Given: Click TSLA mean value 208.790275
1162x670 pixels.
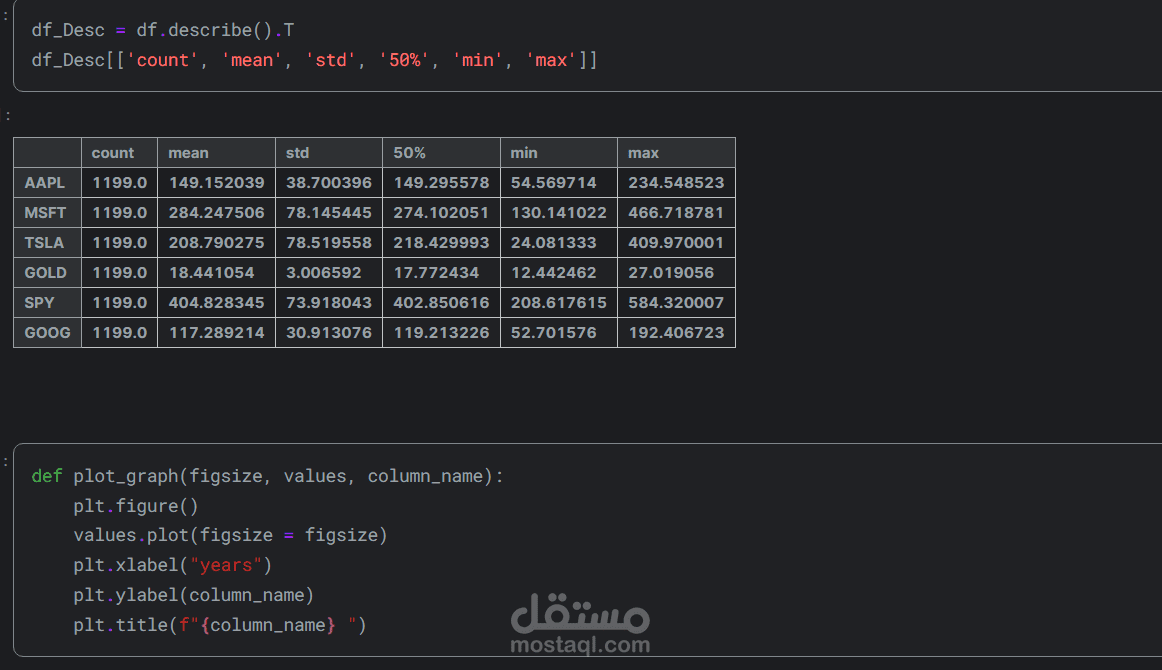Looking at the screenshot, I should pyautogui.click(x=216, y=242).
